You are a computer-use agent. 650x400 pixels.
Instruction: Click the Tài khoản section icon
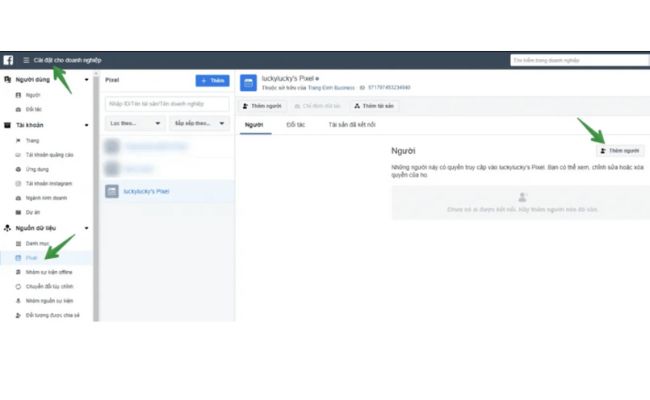pyautogui.click(x=7, y=125)
